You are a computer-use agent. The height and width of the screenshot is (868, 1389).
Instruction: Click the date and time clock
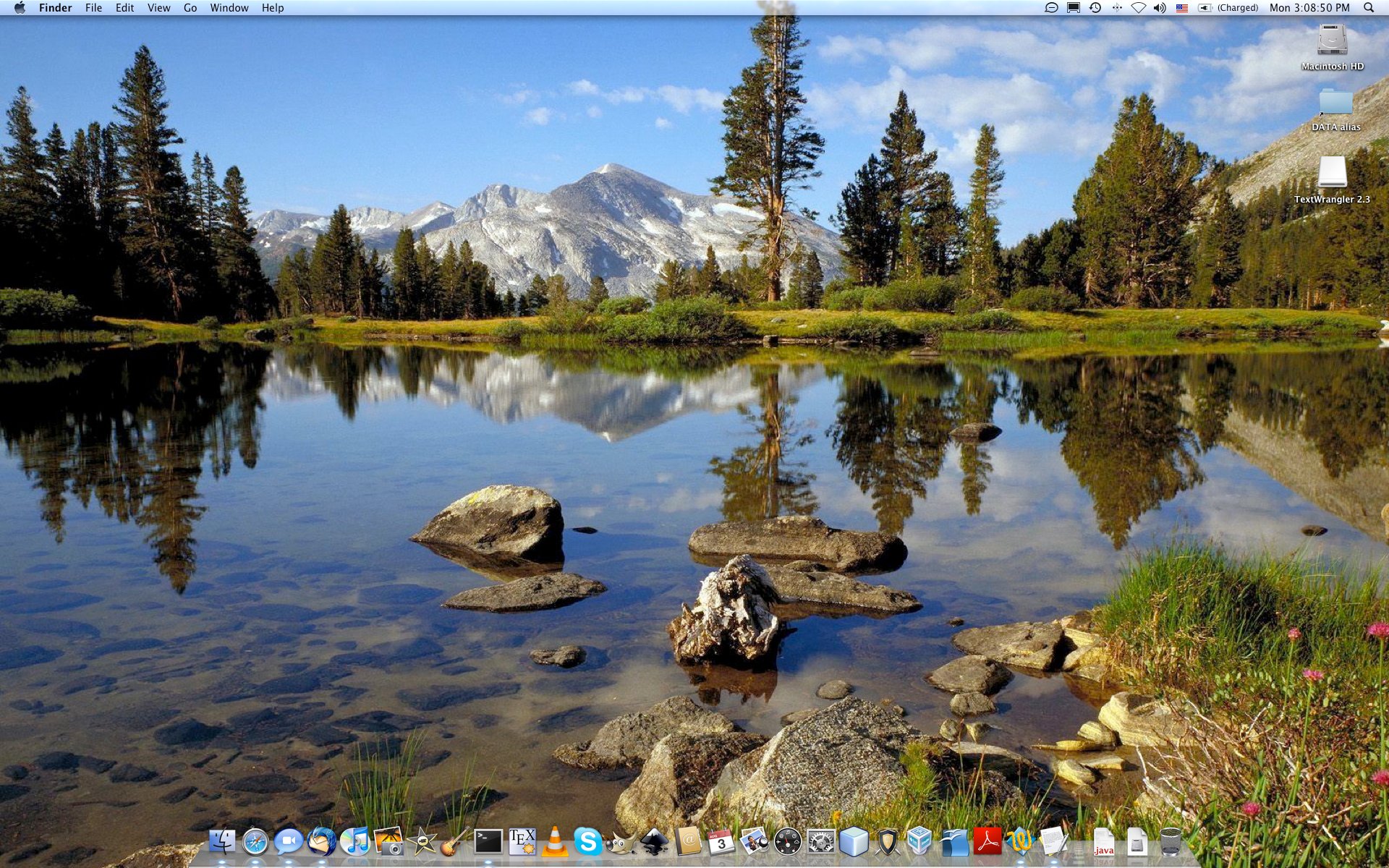pos(1309,8)
